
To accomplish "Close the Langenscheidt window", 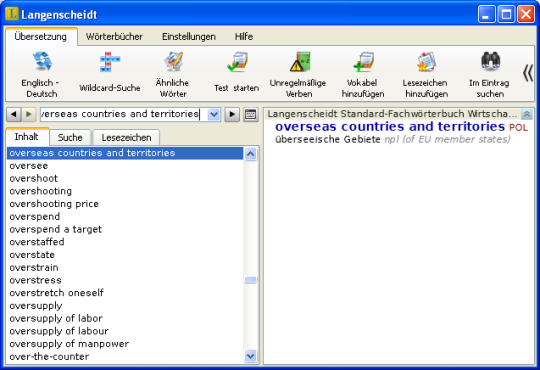I will [x=526, y=14].
